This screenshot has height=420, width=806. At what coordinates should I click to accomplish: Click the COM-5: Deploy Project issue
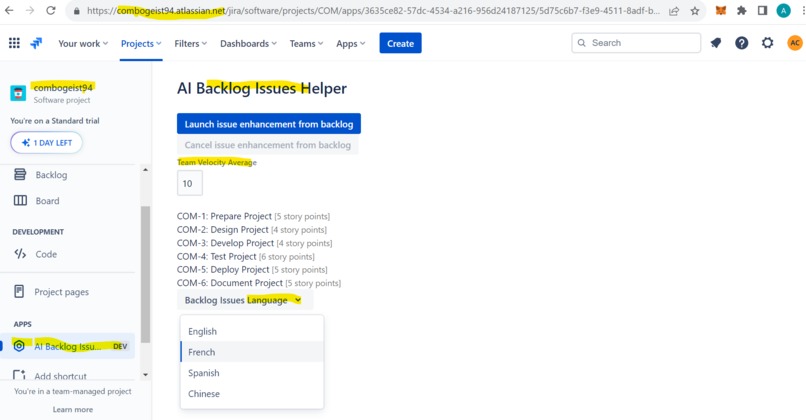pyautogui.click(x=252, y=269)
